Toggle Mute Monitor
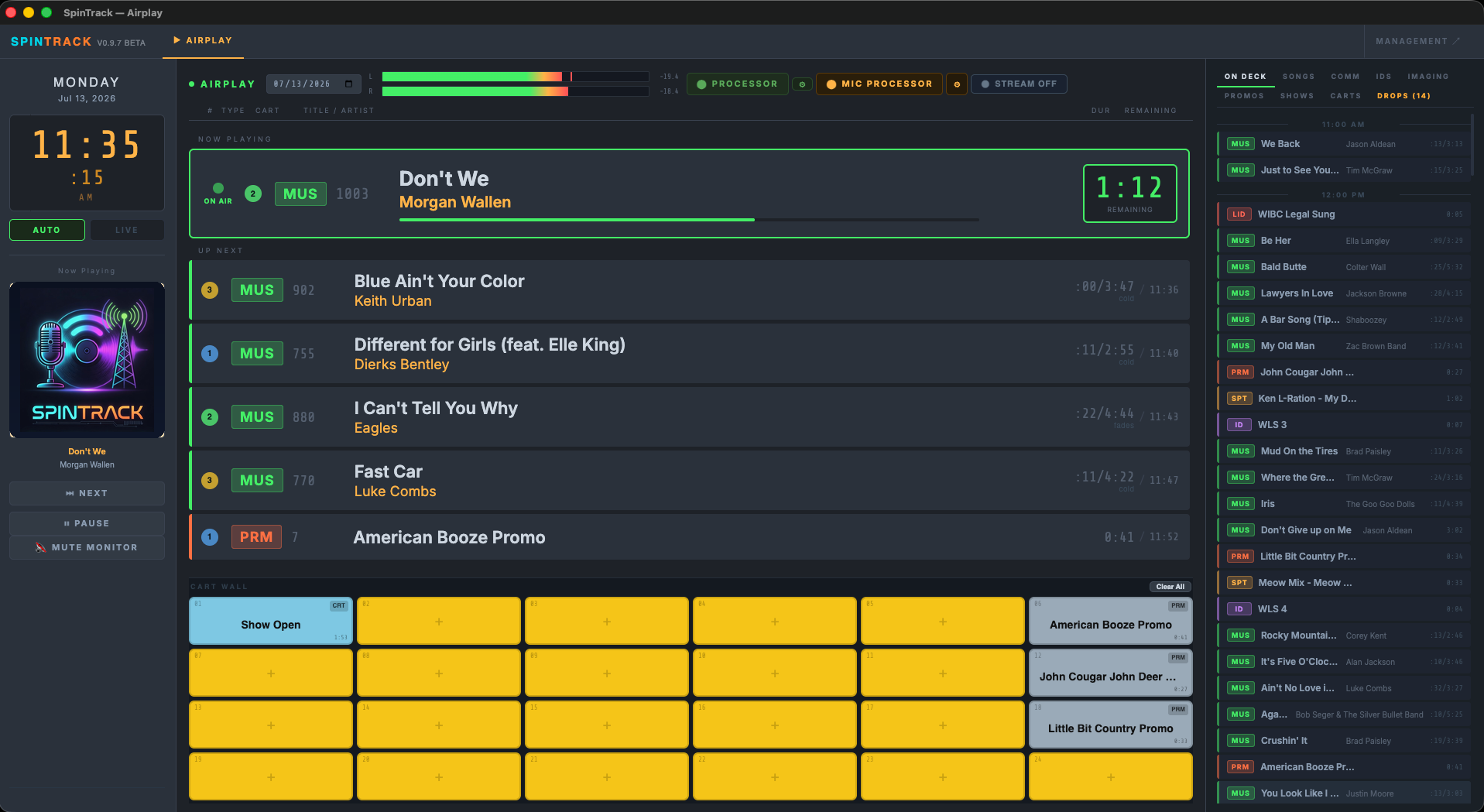Image resolution: width=1484 pixels, height=812 pixels. click(87, 547)
